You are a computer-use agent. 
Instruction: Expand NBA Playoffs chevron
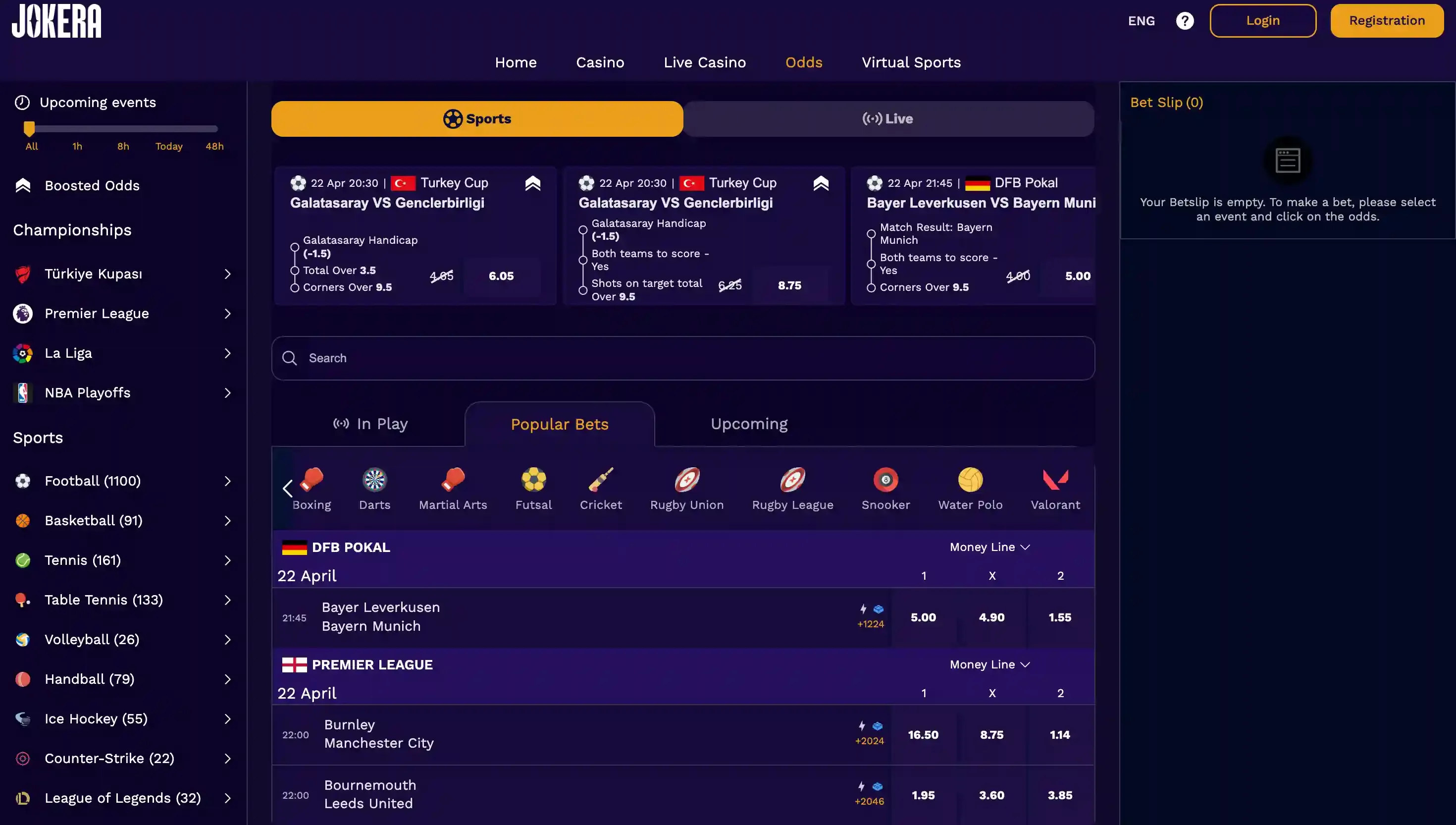point(228,392)
